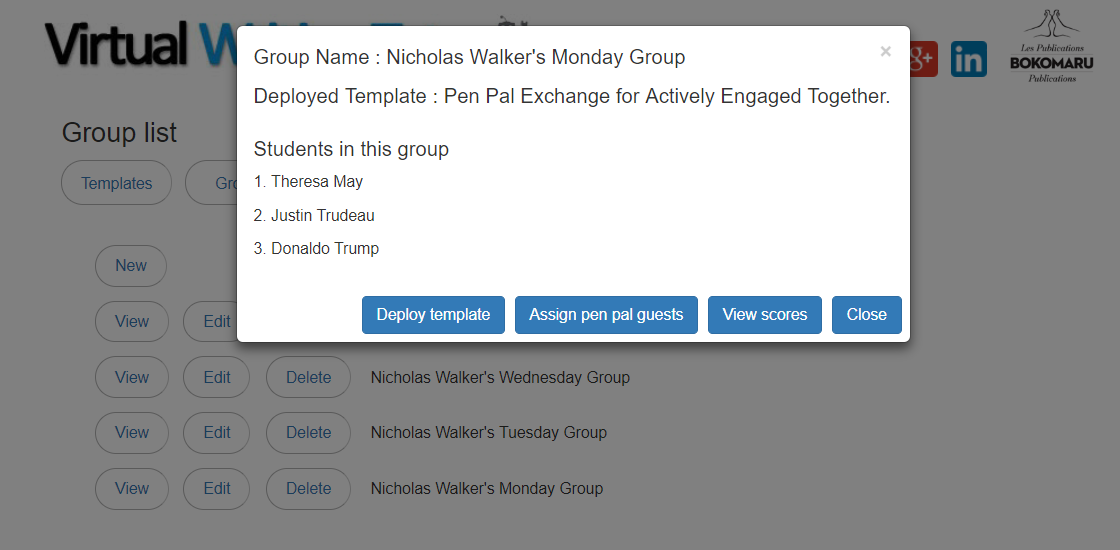
Task: Click the New group button
Action: point(131,266)
